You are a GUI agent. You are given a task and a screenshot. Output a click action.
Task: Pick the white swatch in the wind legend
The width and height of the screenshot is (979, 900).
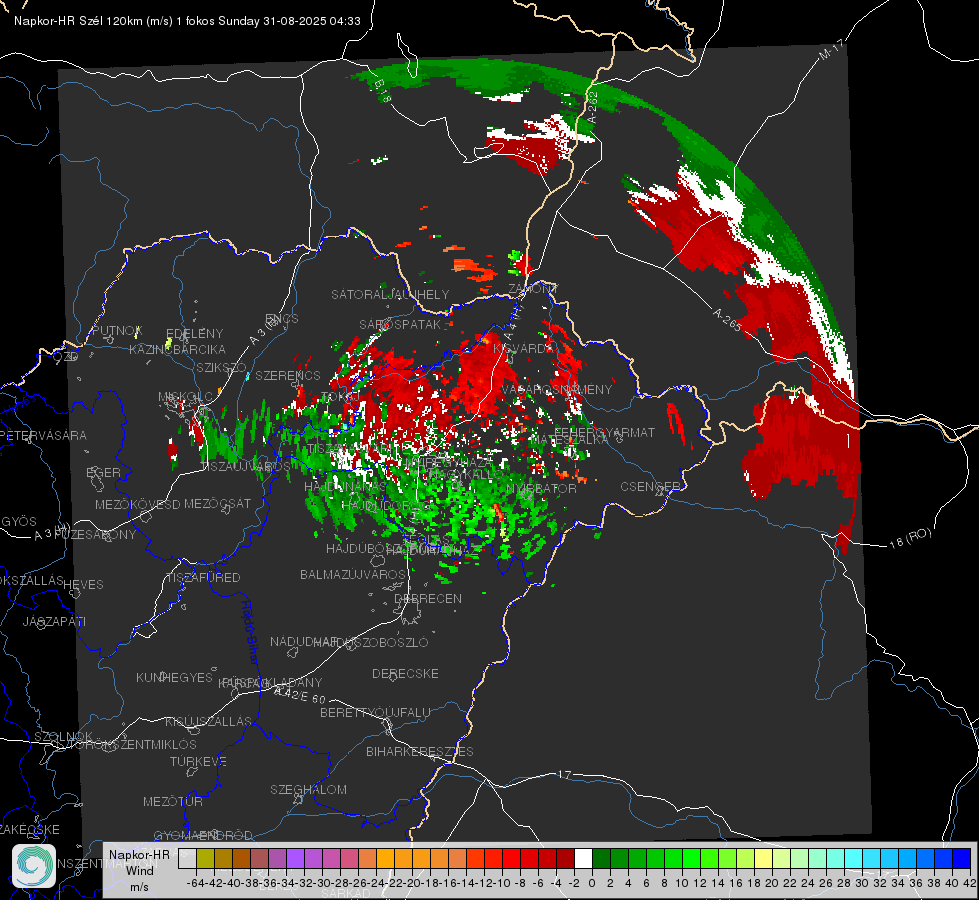(x=584, y=858)
